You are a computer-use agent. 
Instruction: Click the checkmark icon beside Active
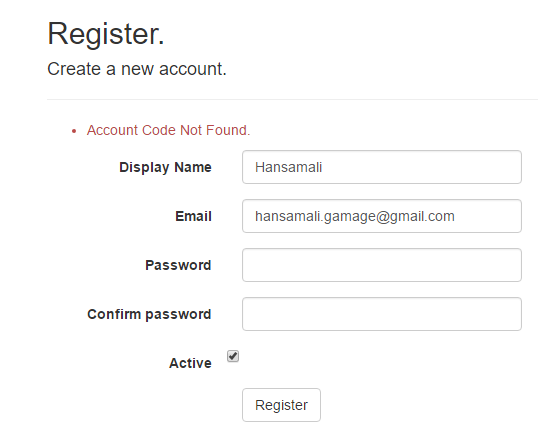click(233, 356)
